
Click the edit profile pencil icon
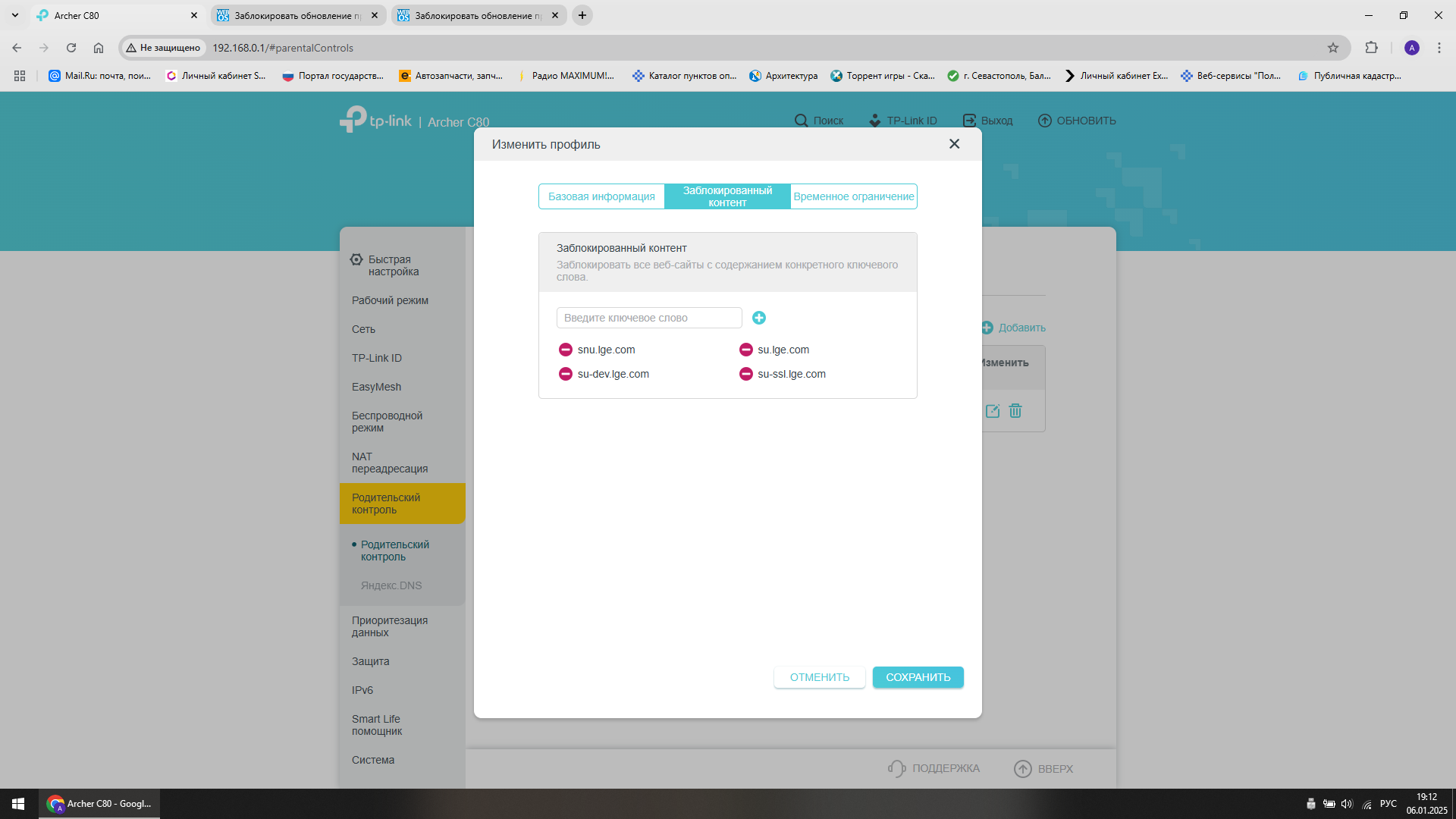[x=992, y=411]
